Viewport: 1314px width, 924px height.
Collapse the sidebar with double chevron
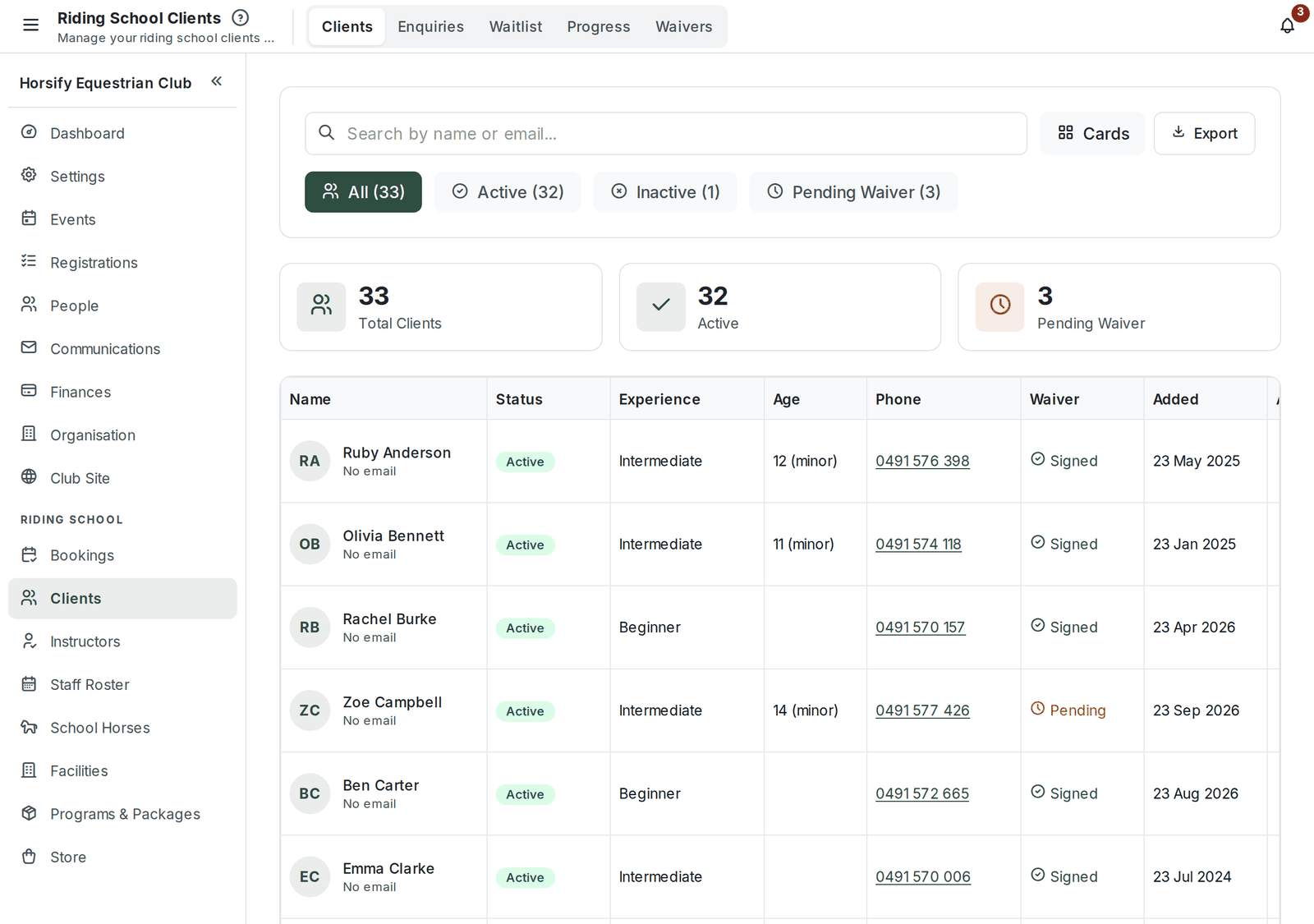coord(217,81)
